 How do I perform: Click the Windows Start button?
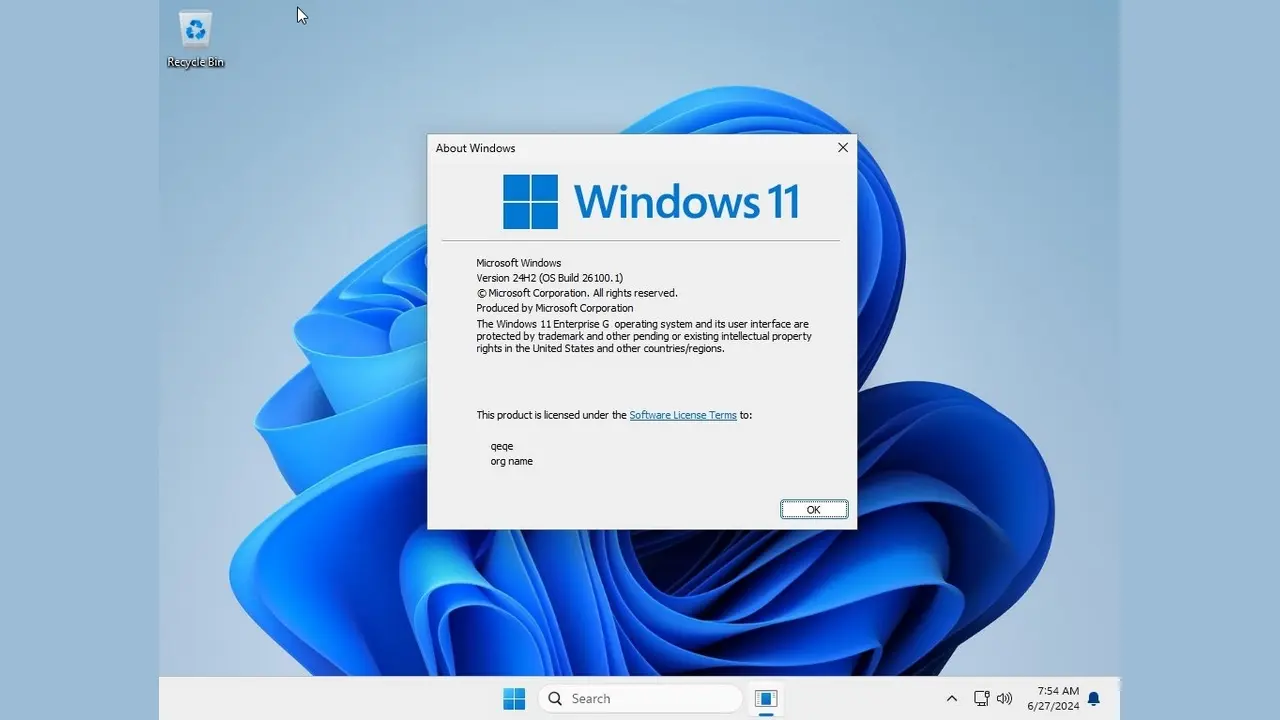click(x=514, y=698)
